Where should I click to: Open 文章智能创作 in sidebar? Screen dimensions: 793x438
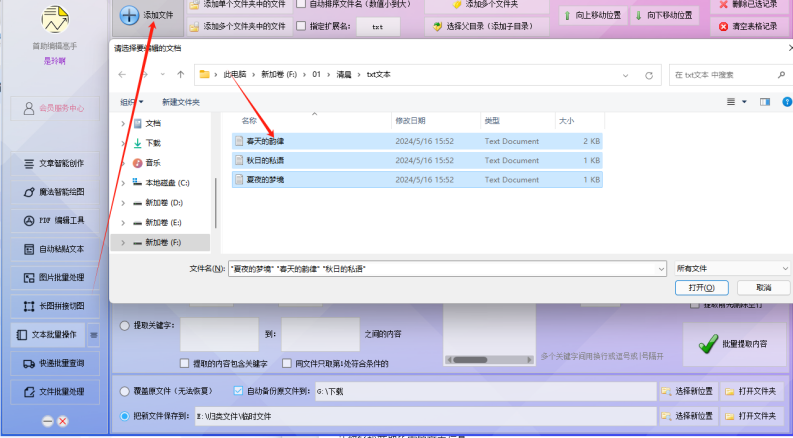(x=55, y=164)
